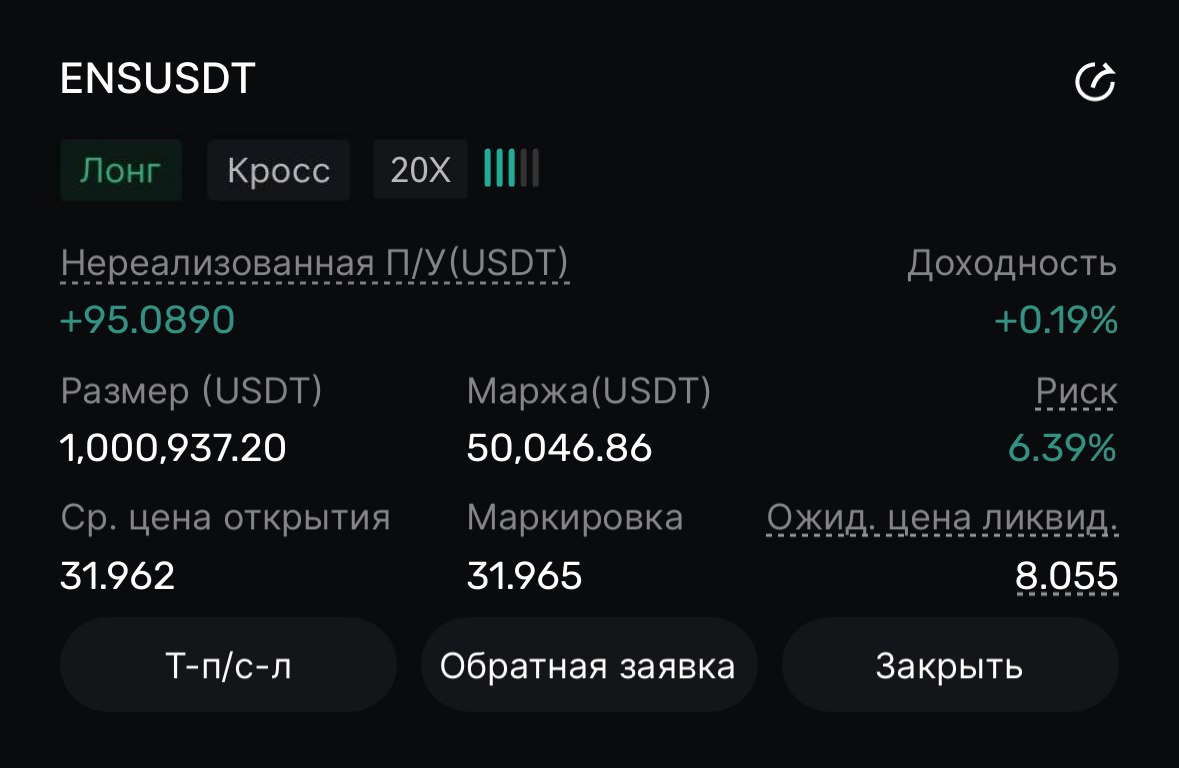Screen dimensions: 1179x768
Task: Open the Т-п/с-л settings
Action: [228, 664]
